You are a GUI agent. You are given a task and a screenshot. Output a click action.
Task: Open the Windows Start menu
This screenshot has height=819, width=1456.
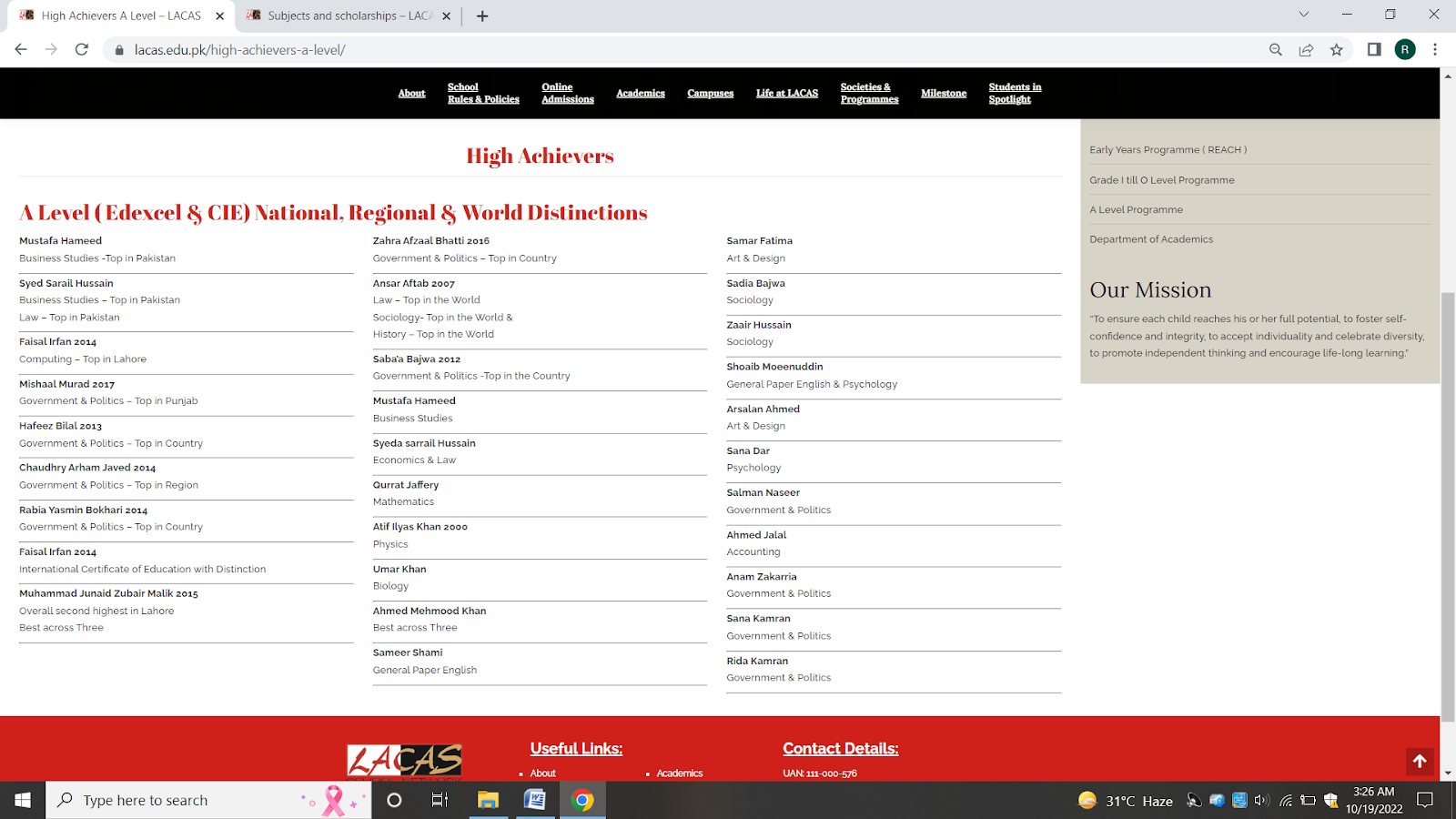coord(23,800)
